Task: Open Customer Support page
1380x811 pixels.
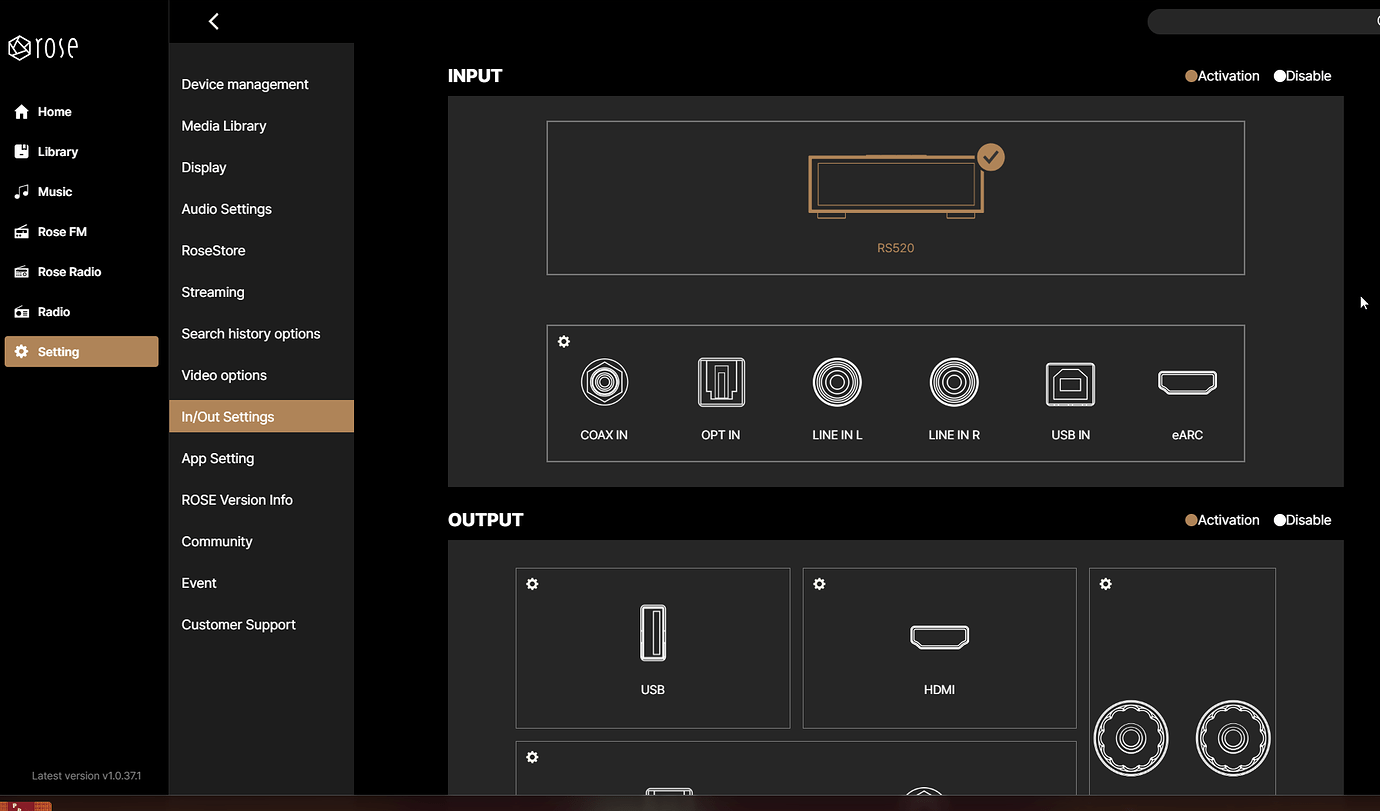Action: click(x=261, y=625)
